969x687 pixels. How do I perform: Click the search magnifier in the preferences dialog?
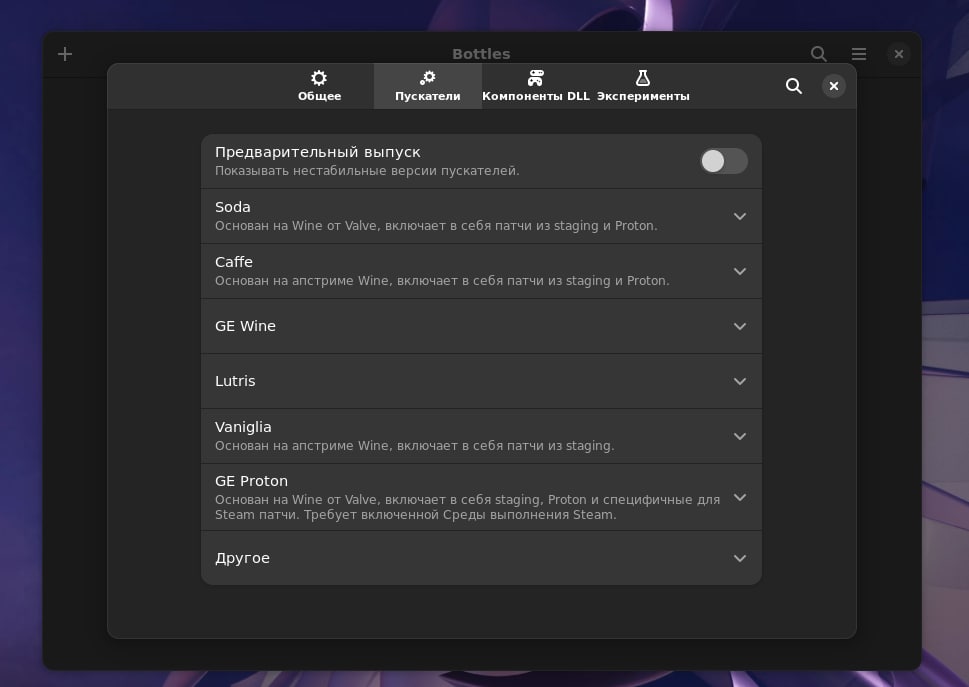pyautogui.click(x=794, y=86)
